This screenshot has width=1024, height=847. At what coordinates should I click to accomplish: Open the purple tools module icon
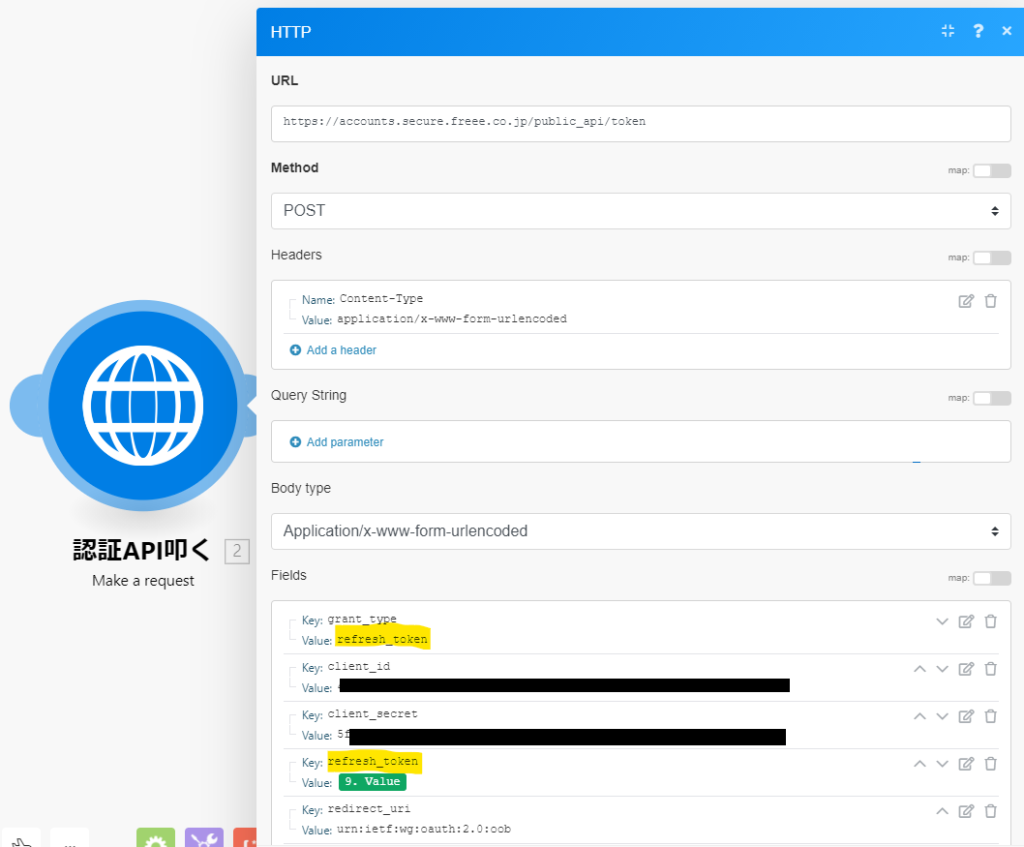(204, 840)
